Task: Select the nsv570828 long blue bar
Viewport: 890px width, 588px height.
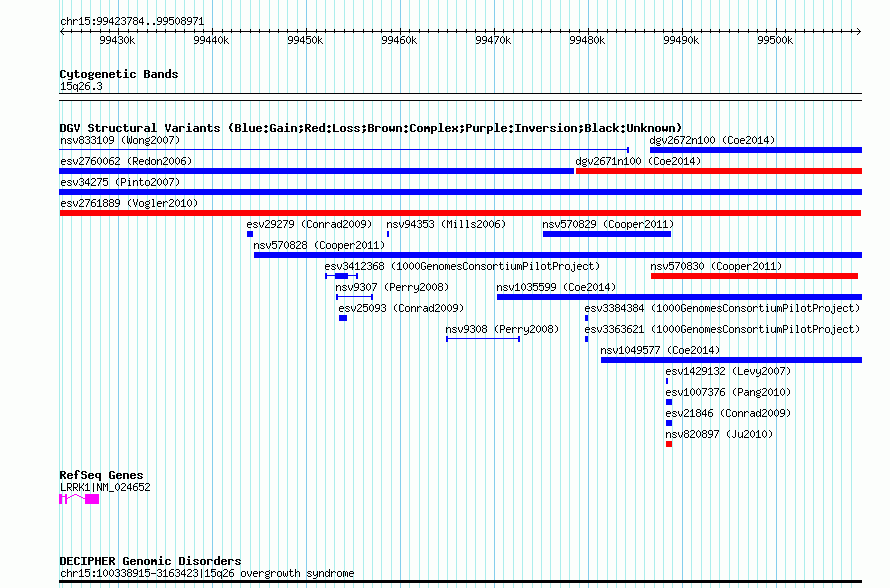Action: (557, 255)
